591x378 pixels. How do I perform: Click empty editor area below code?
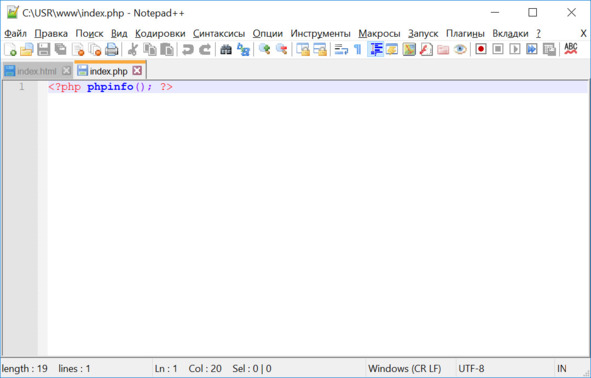click(x=317, y=224)
